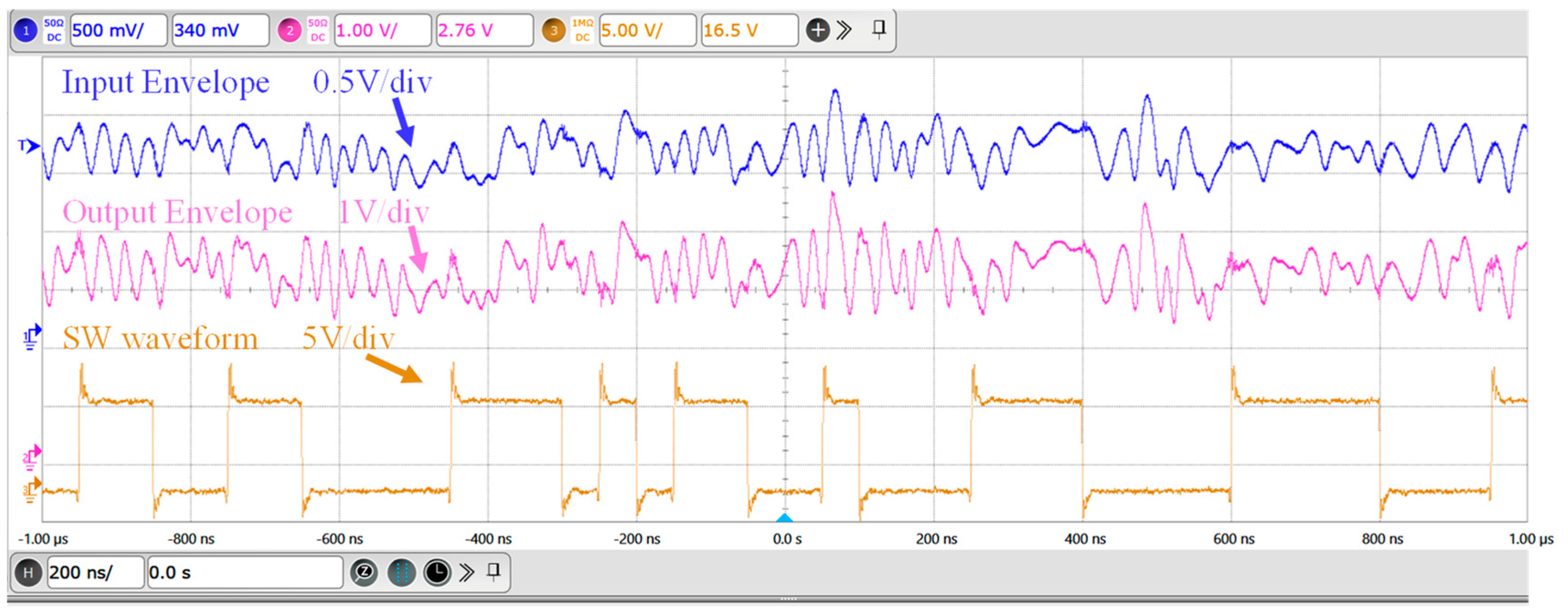Image resolution: width=1568 pixels, height=615 pixels.
Task: Pin the horizontal toolbar
Action: click(494, 571)
